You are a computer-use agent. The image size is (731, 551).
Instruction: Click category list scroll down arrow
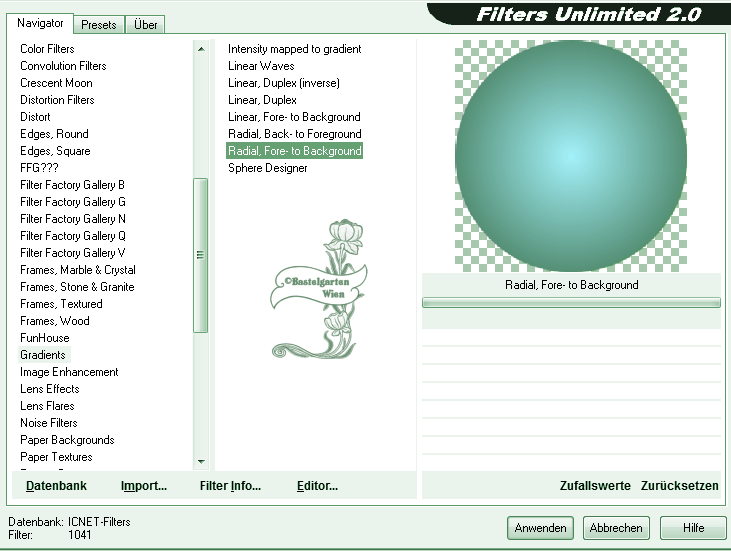click(201, 461)
